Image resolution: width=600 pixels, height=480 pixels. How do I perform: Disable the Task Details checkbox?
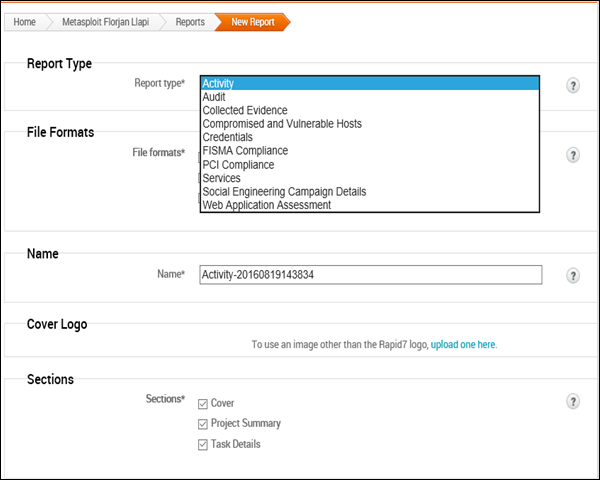point(203,444)
